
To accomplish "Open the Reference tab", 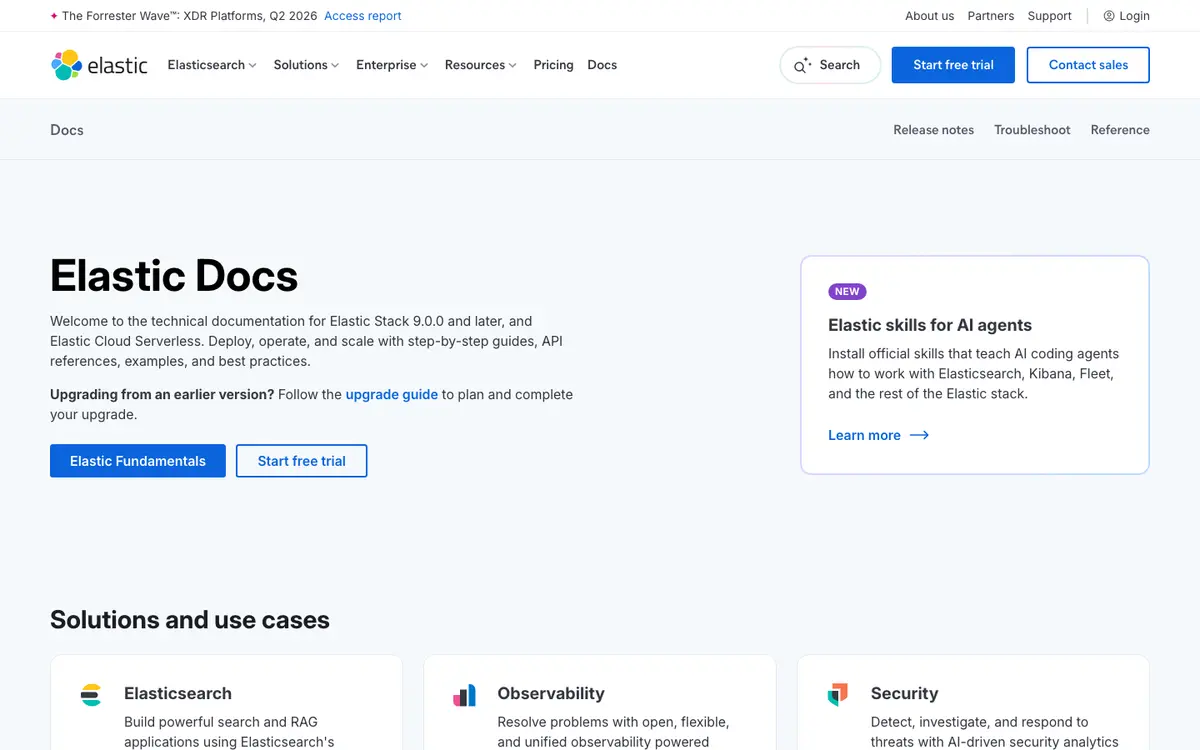I will [1120, 130].
